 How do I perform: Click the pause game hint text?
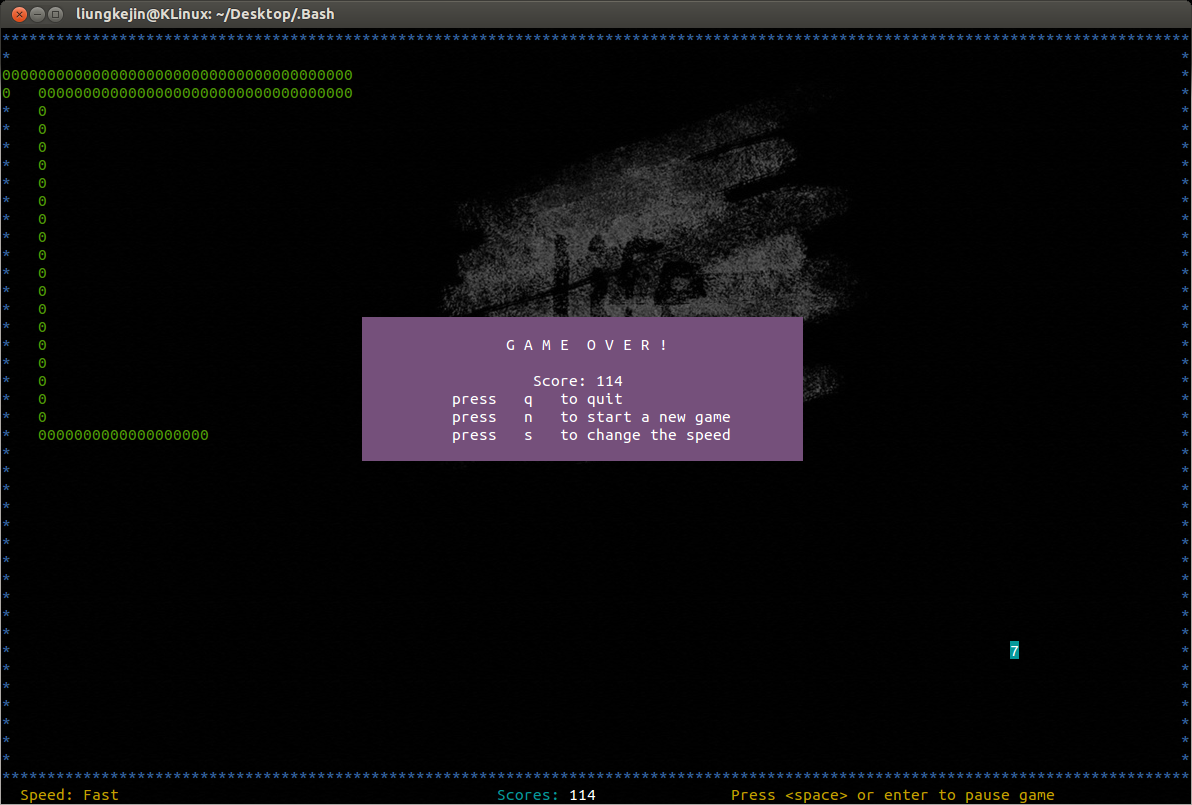coord(892,795)
